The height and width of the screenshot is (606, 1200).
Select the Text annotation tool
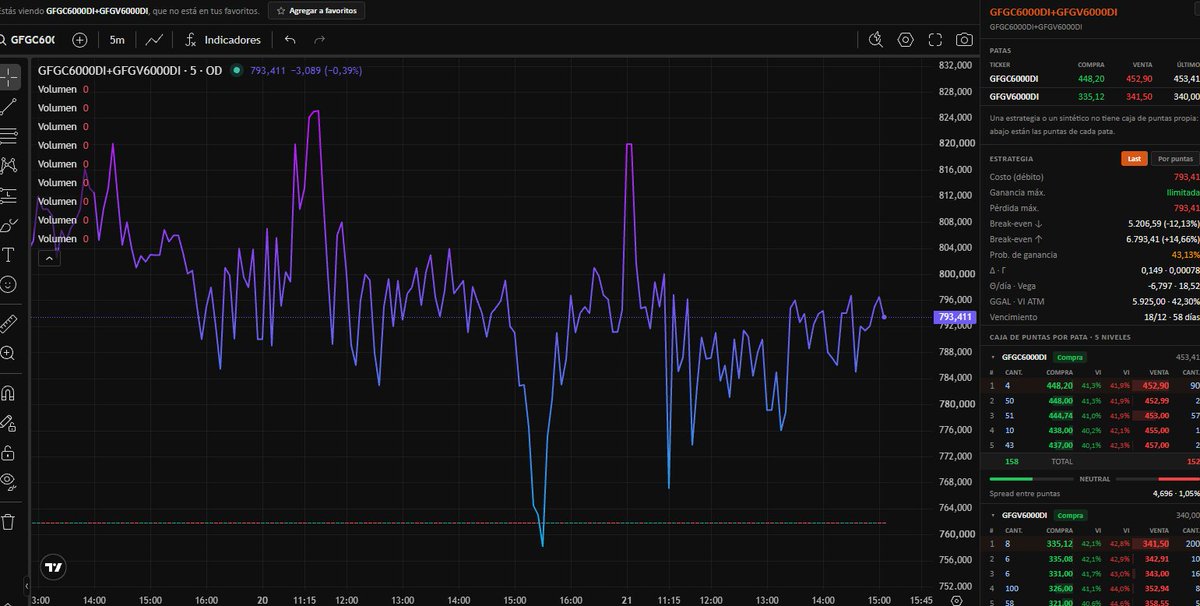coord(8,254)
